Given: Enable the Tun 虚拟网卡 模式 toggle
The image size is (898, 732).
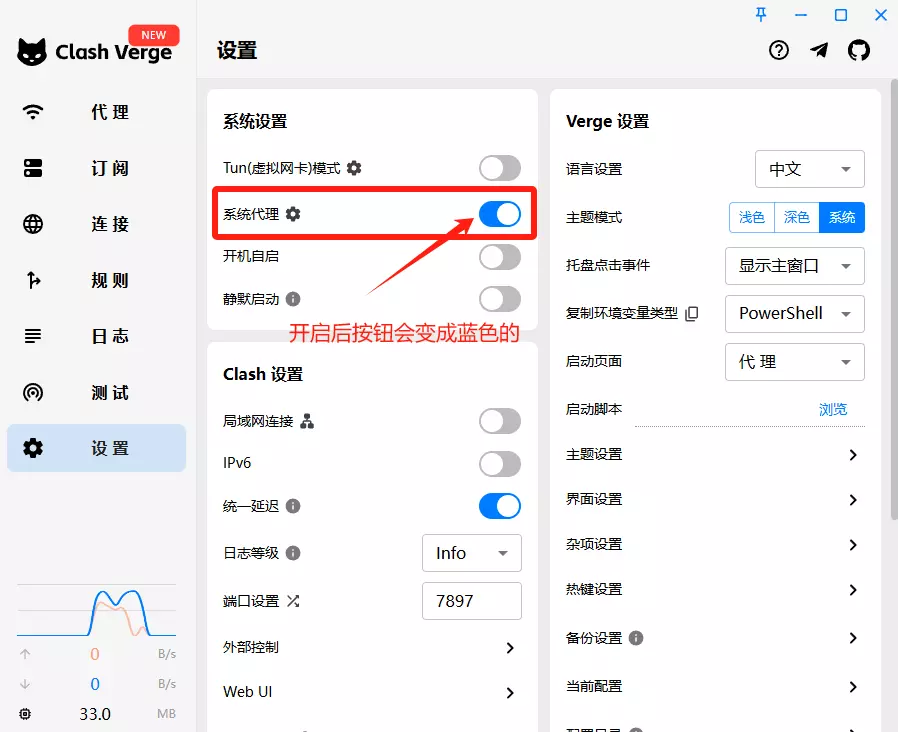Looking at the screenshot, I should click(499, 169).
